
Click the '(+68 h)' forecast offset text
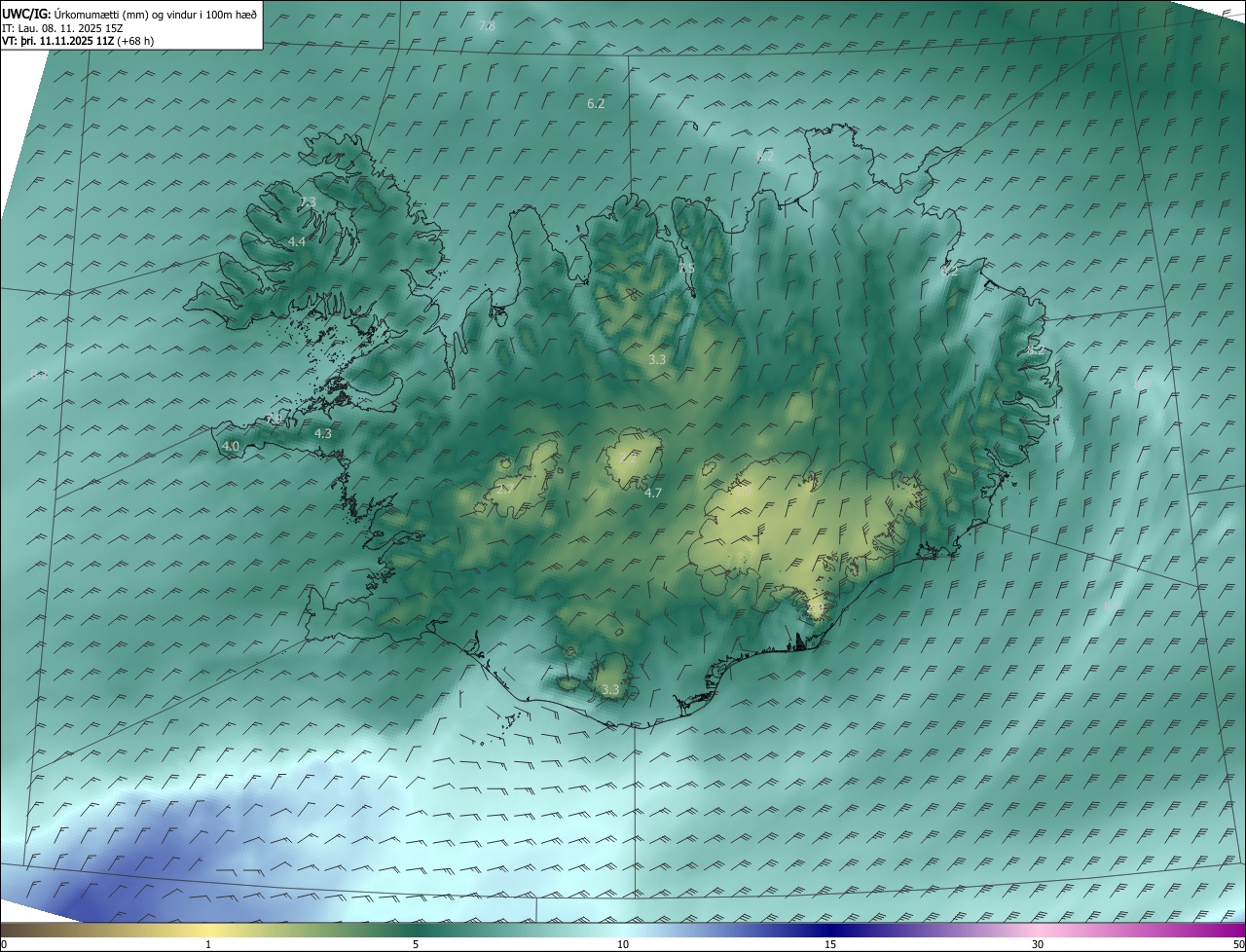coord(134,41)
